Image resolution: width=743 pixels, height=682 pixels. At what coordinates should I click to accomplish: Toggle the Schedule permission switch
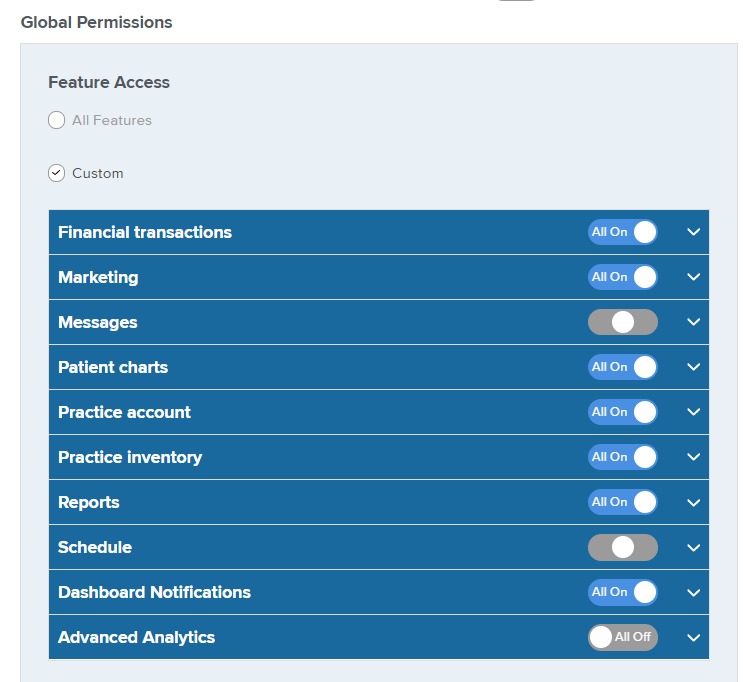[623, 547]
